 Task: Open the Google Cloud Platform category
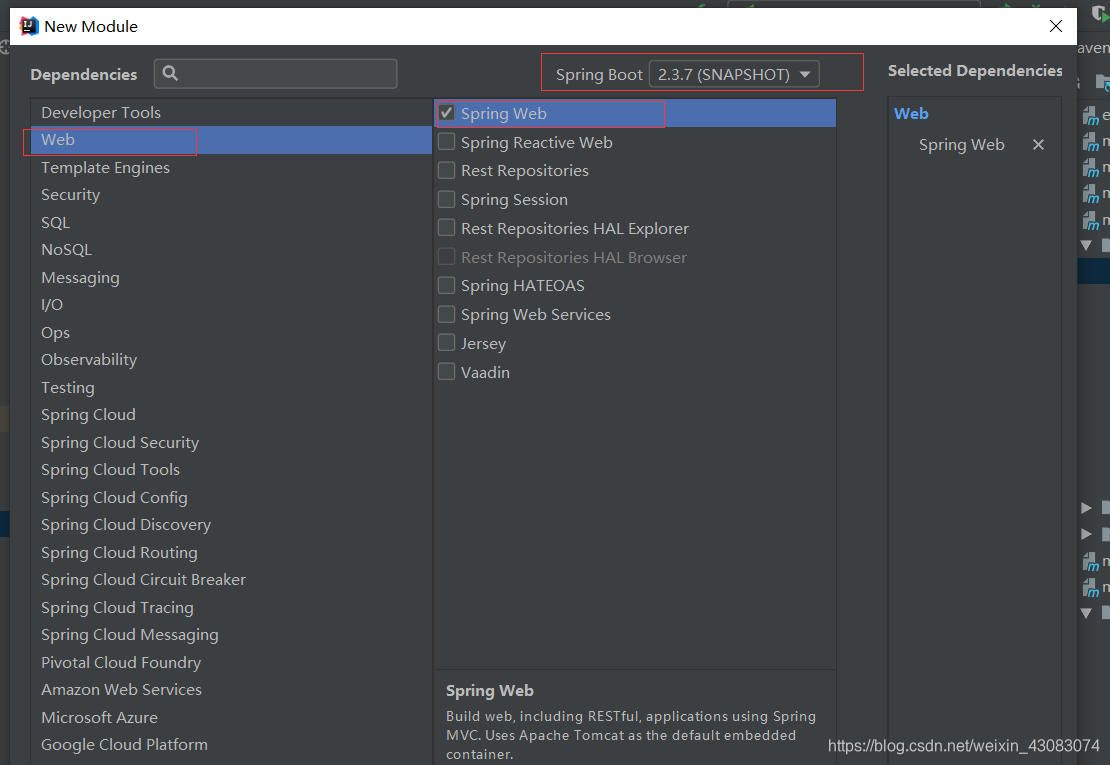(x=231, y=745)
